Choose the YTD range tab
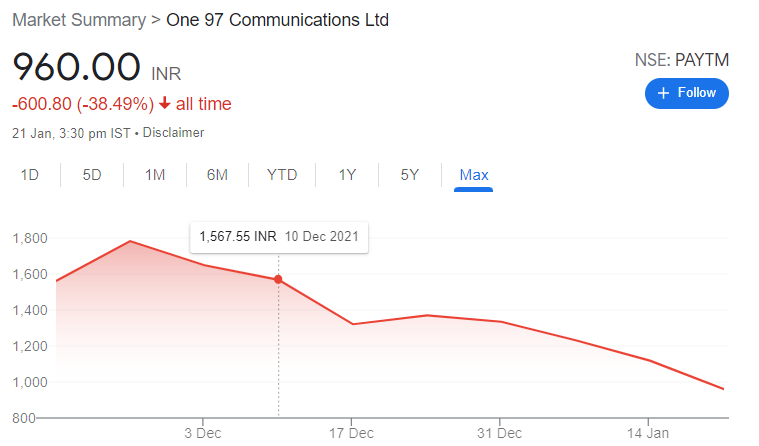 [x=282, y=175]
